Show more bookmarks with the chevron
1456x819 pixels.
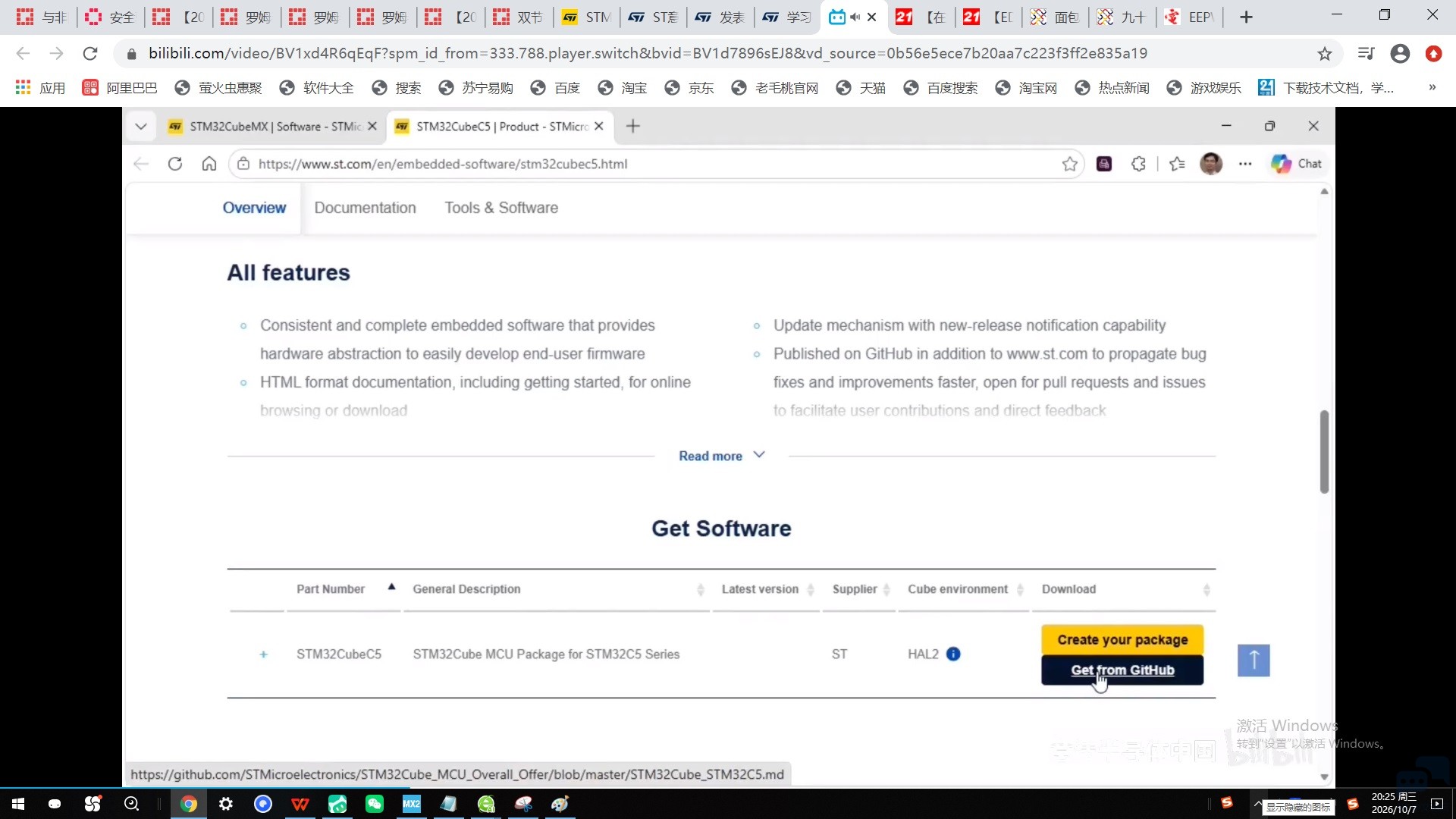[1432, 88]
